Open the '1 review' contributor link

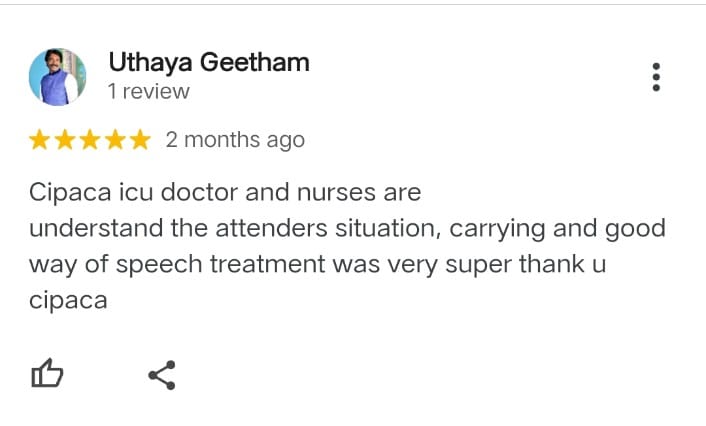pyautogui.click(x=148, y=92)
